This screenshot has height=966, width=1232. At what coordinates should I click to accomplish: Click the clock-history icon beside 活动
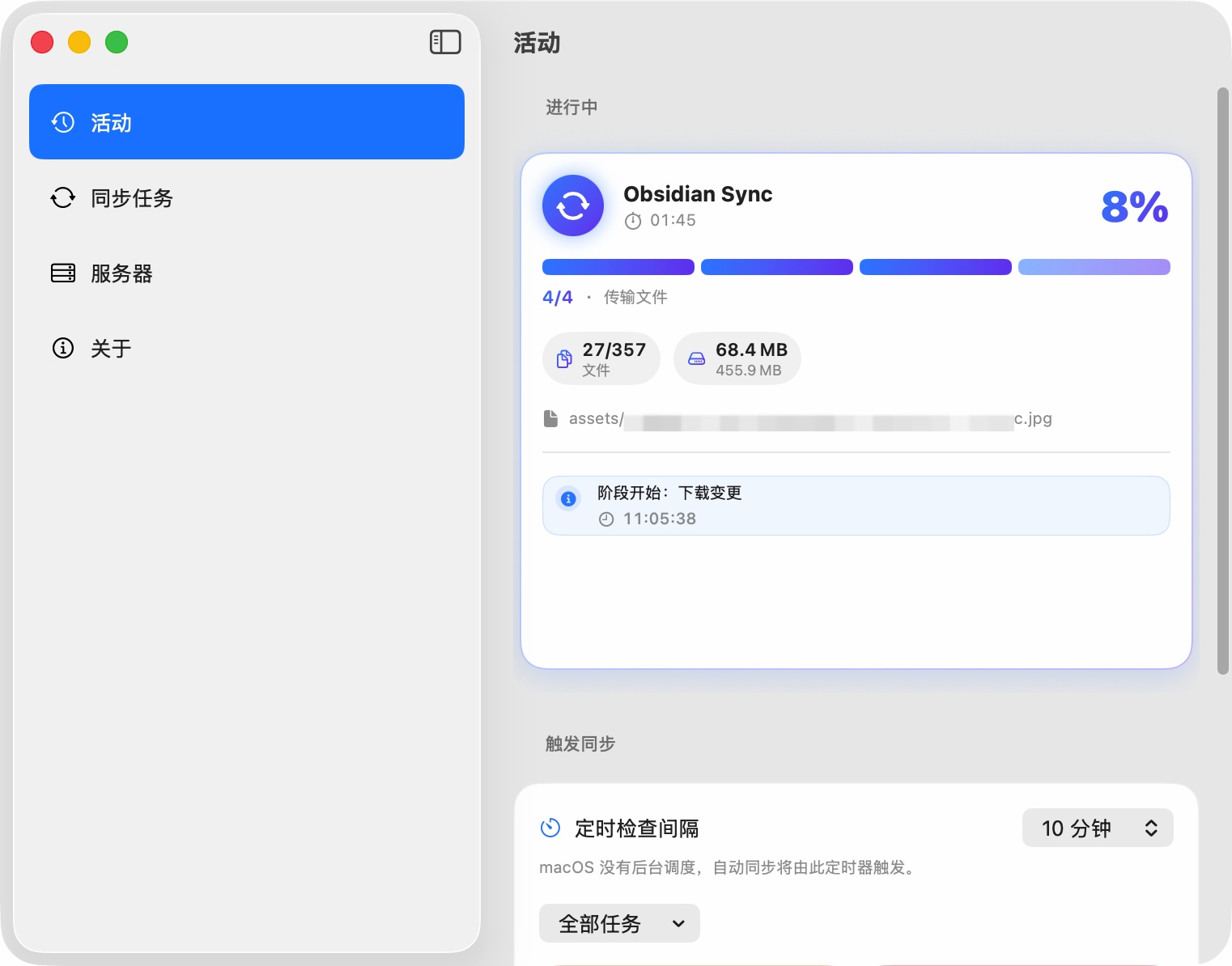point(63,122)
